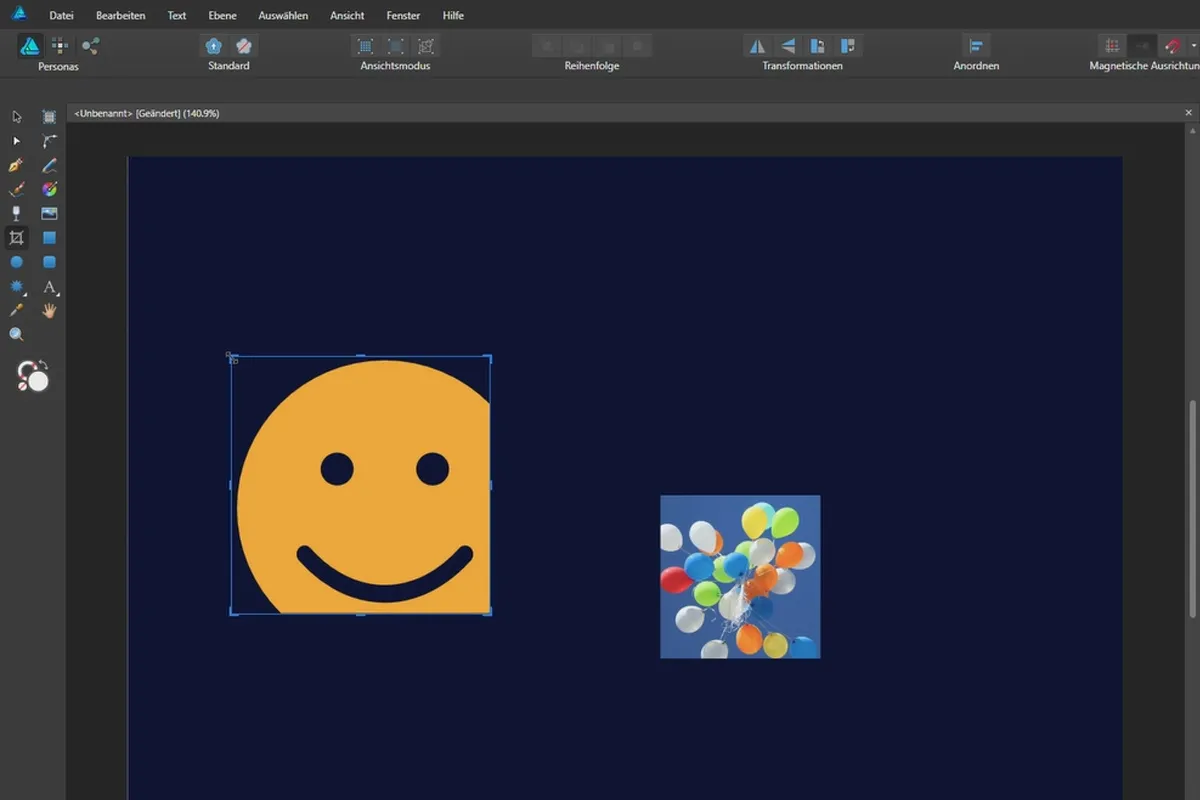Swap stroke and fill colors arrow
Screen dimensions: 1200x800
pos(45,364)
